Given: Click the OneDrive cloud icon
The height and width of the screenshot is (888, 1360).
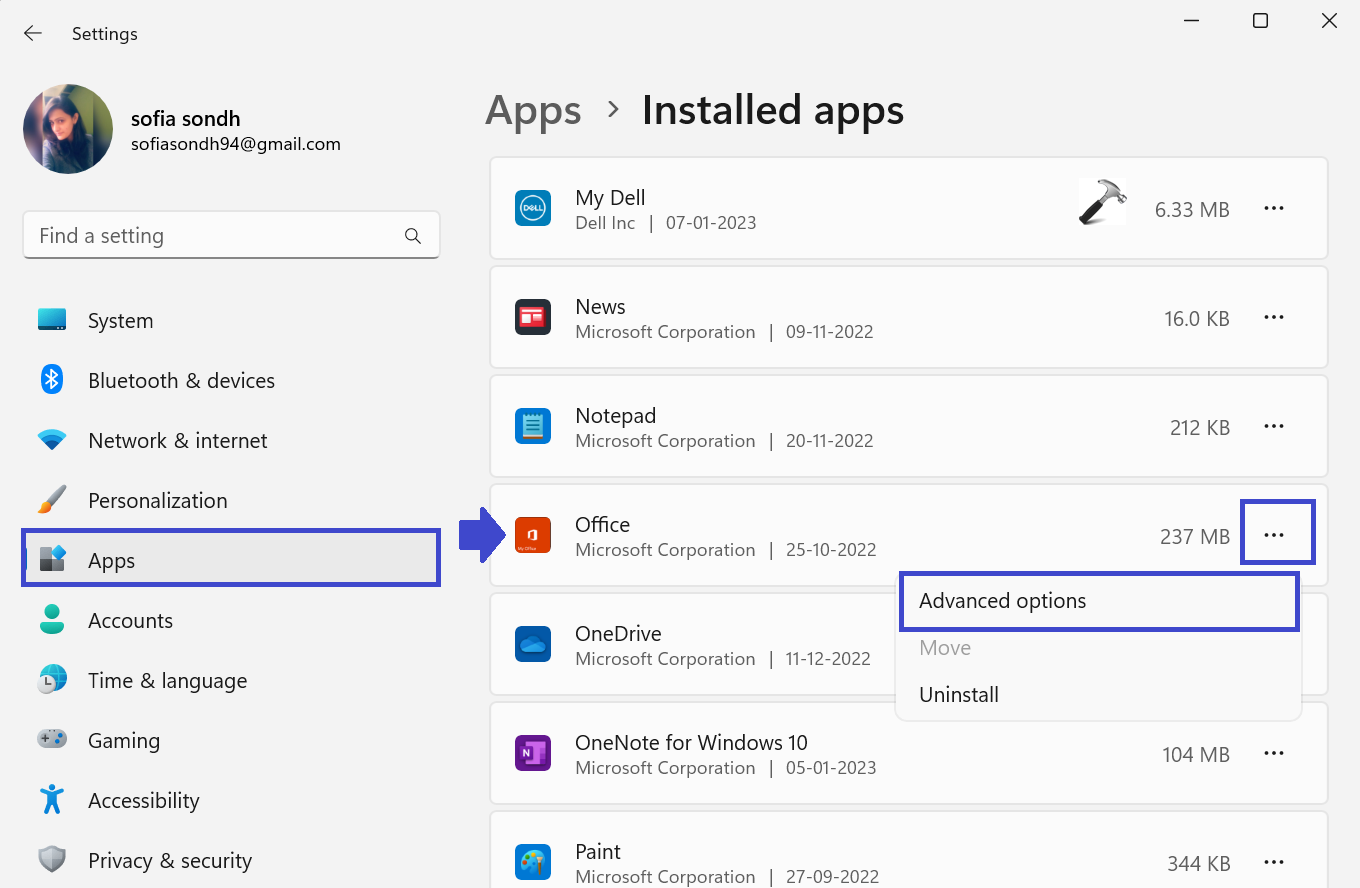Looking at the screenshot, I should 533,645.
